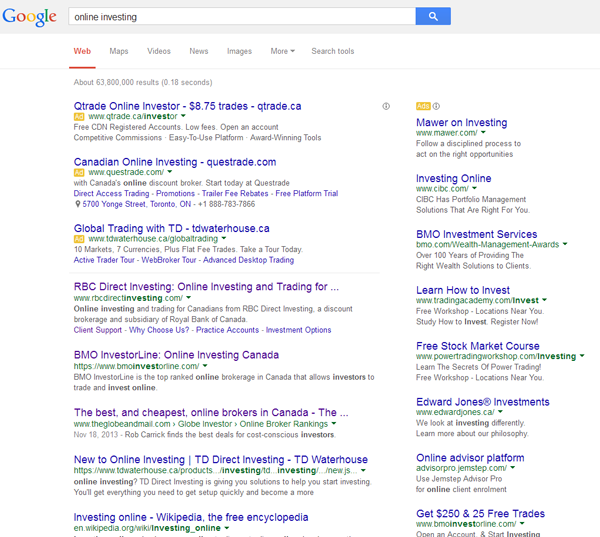Switch to the Videos tab
The height and width of the screenshot is (537, 600).
(159, 51)
